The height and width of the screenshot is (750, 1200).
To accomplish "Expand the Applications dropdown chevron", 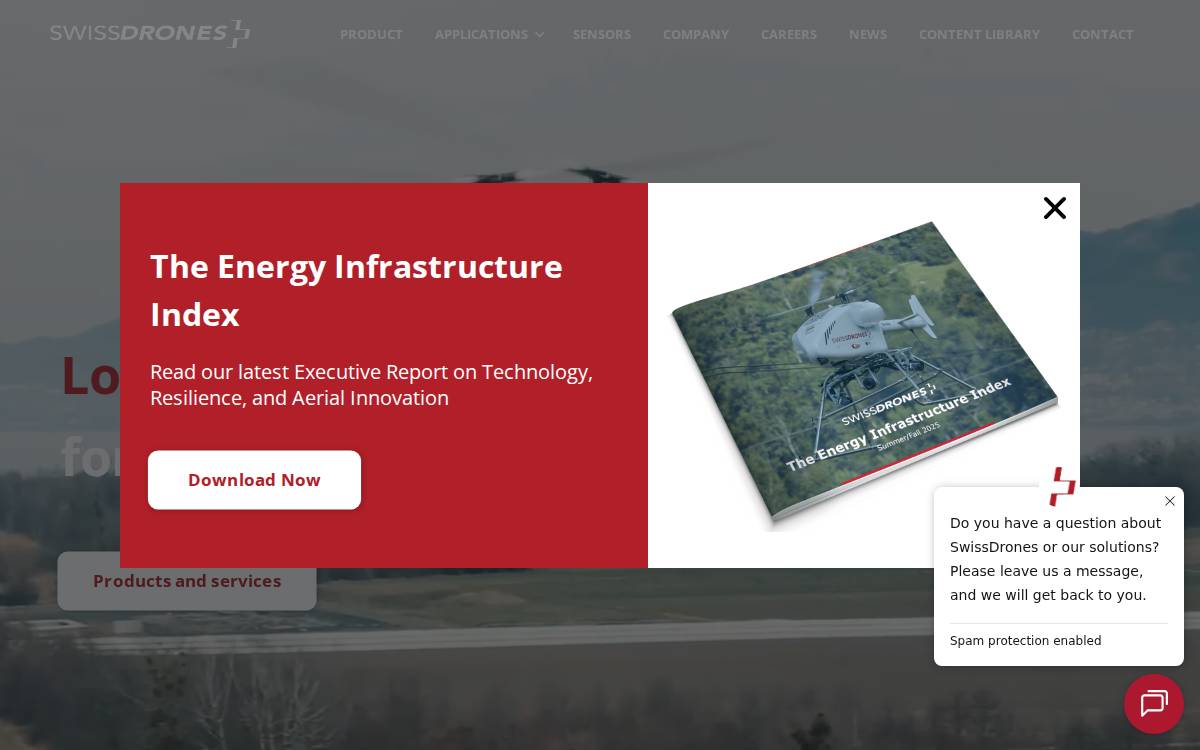I will point(540,35).
